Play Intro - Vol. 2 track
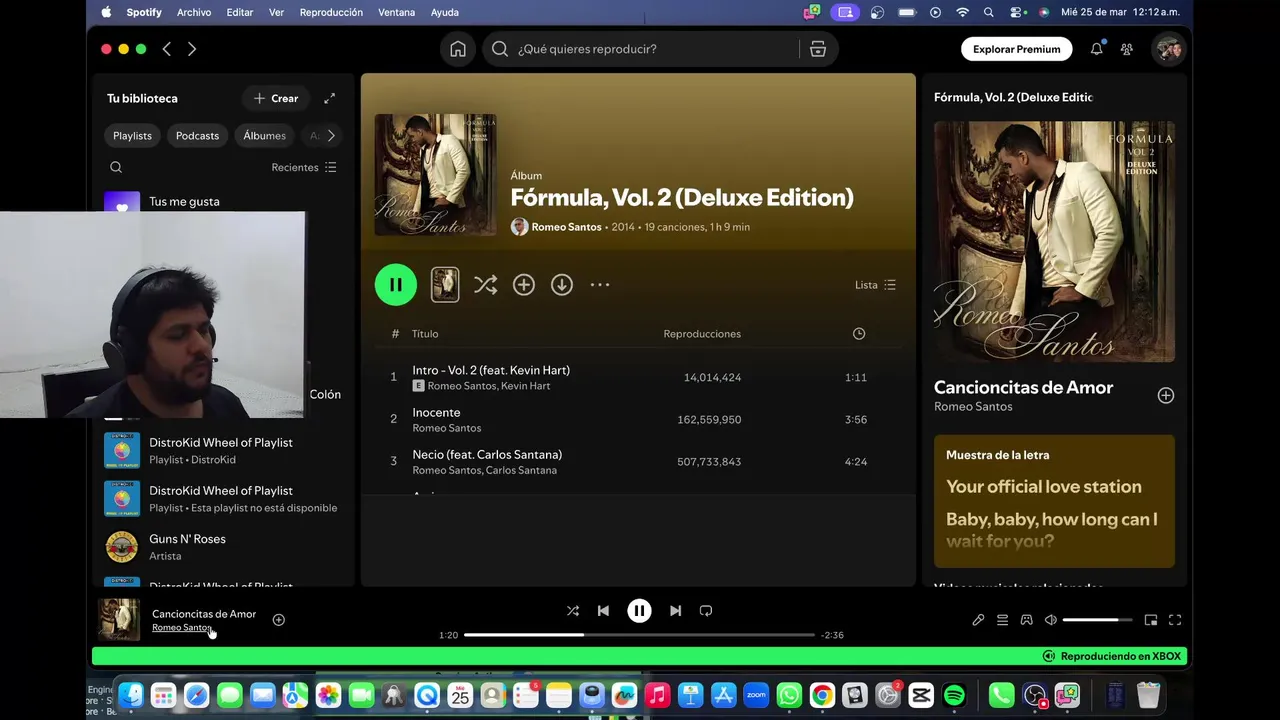Screen dimensions: 1280x720 point(637,378)
